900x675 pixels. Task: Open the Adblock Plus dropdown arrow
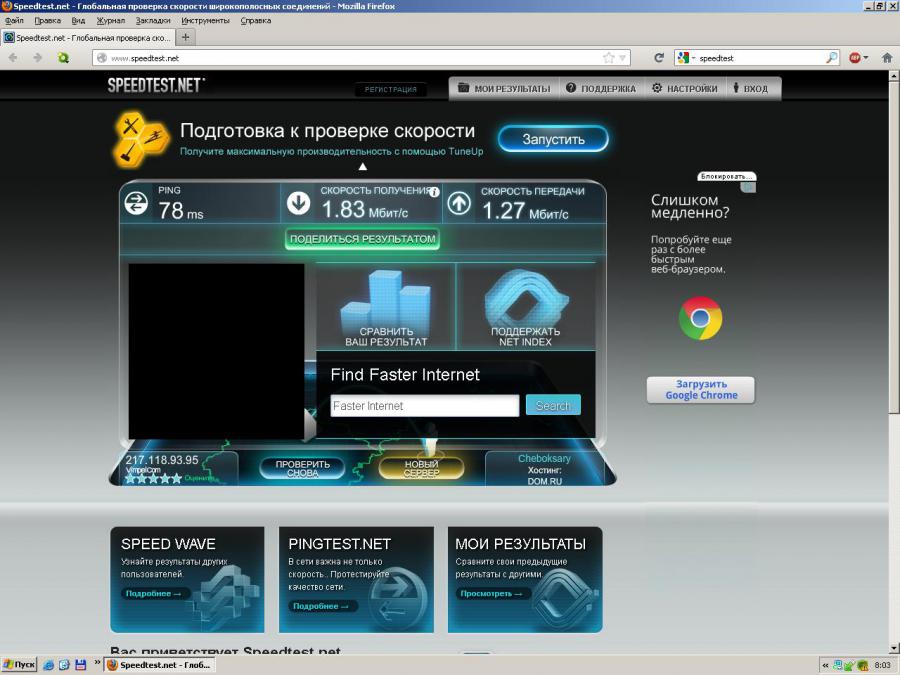[866, 57]
